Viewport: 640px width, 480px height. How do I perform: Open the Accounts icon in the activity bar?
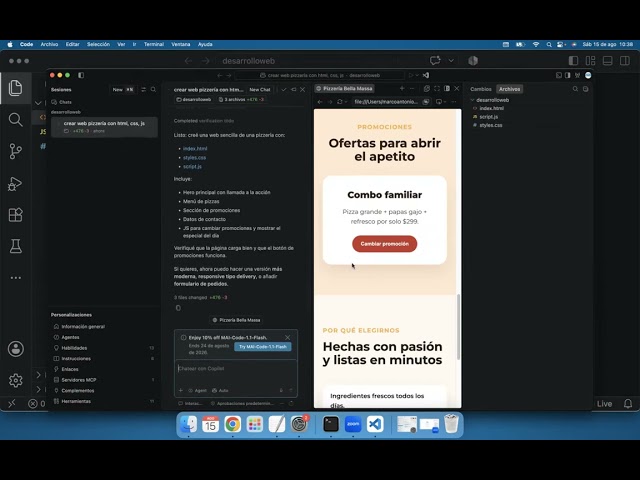coord(16,349)
